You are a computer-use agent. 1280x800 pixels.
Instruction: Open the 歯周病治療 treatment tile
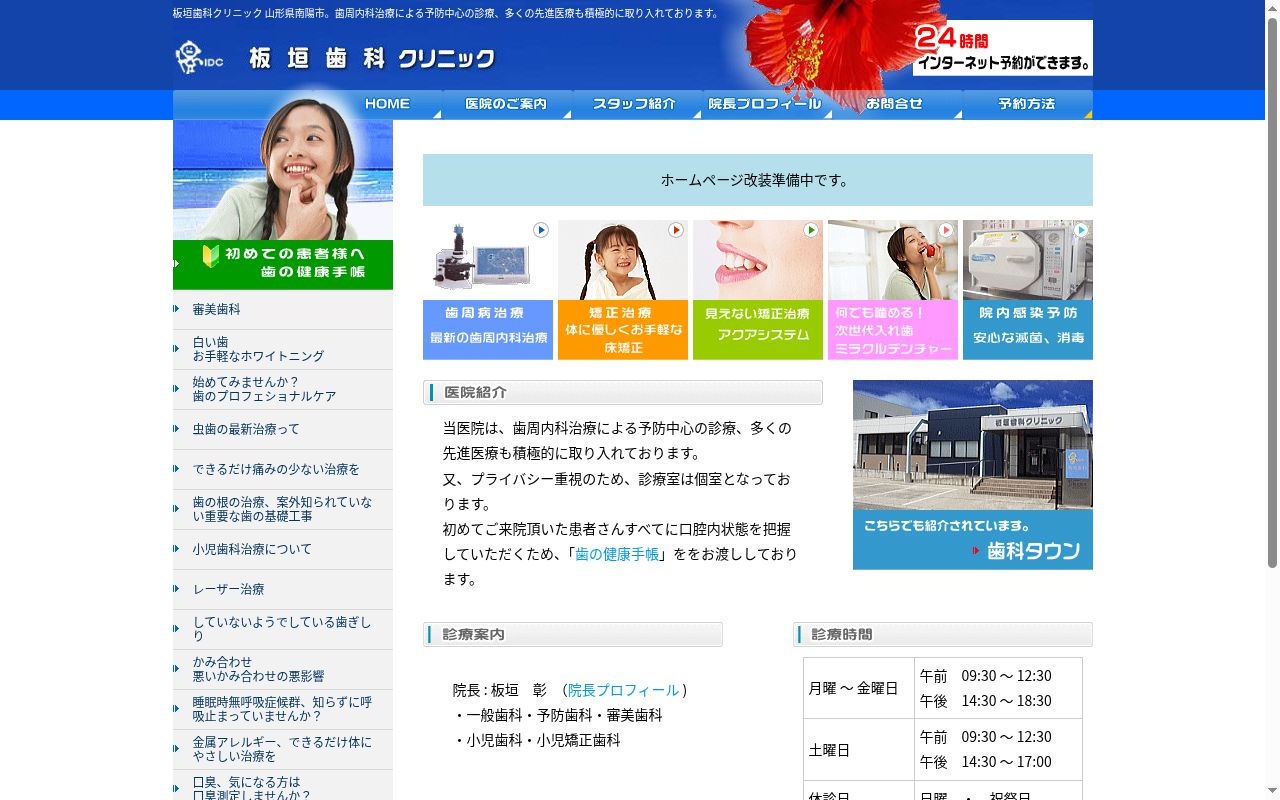click(x=488, y=290)
